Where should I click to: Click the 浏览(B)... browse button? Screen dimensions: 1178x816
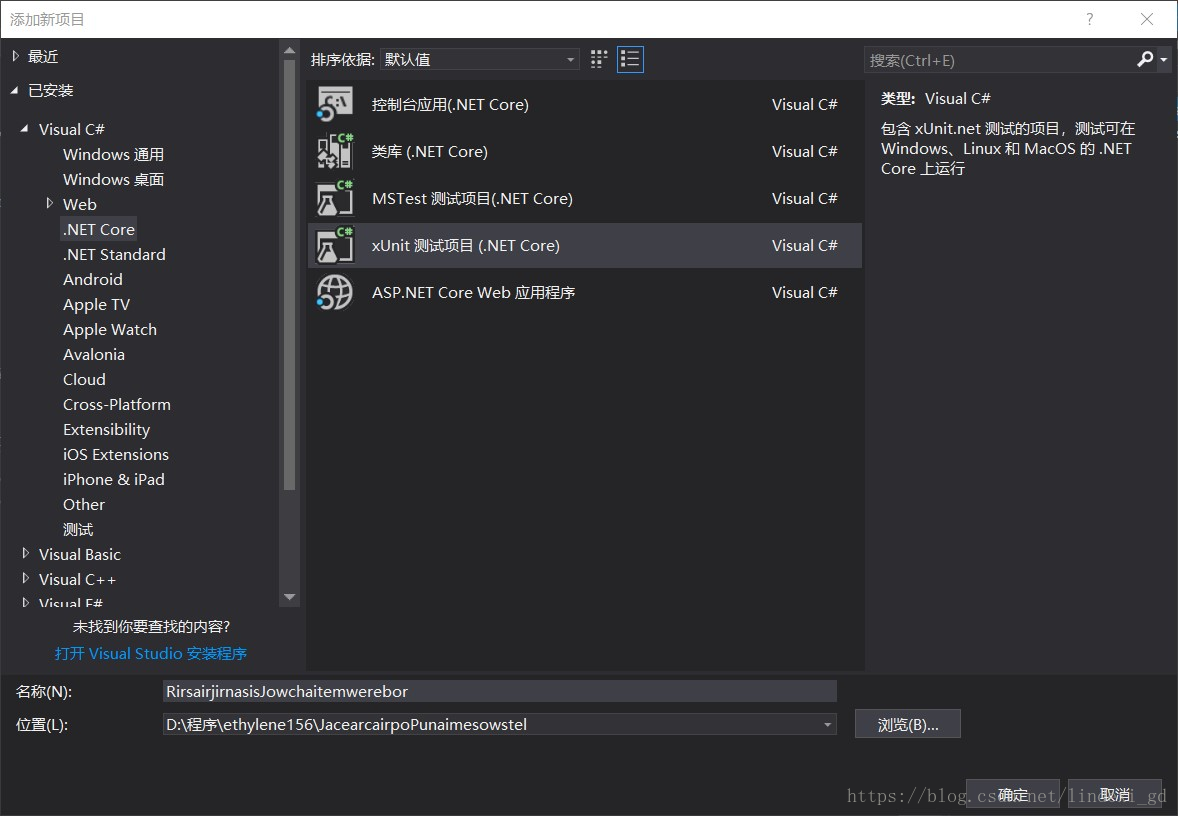point(908,724)
